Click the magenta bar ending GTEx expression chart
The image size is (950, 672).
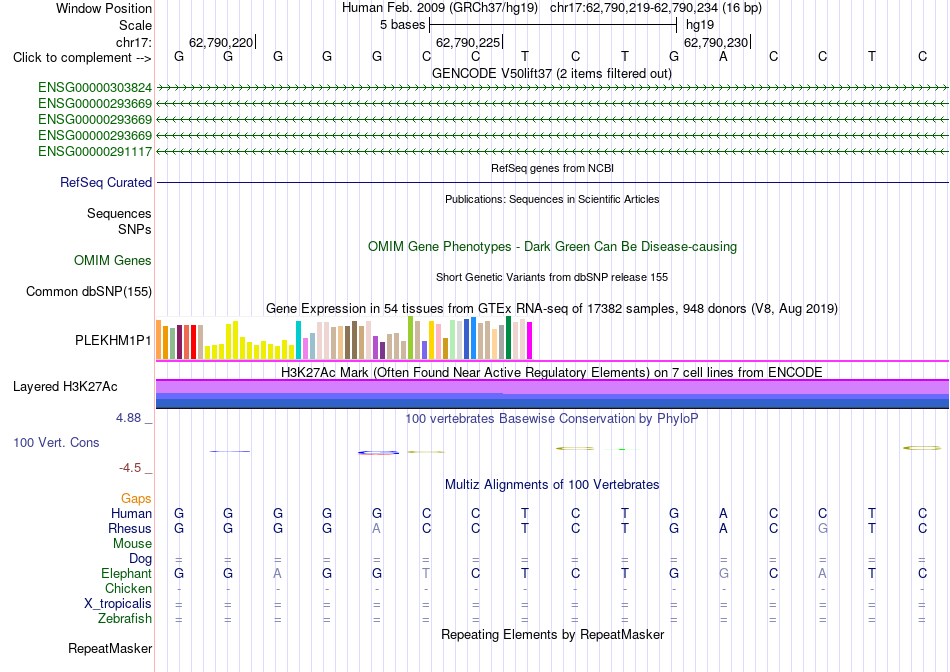pos(530,341)
